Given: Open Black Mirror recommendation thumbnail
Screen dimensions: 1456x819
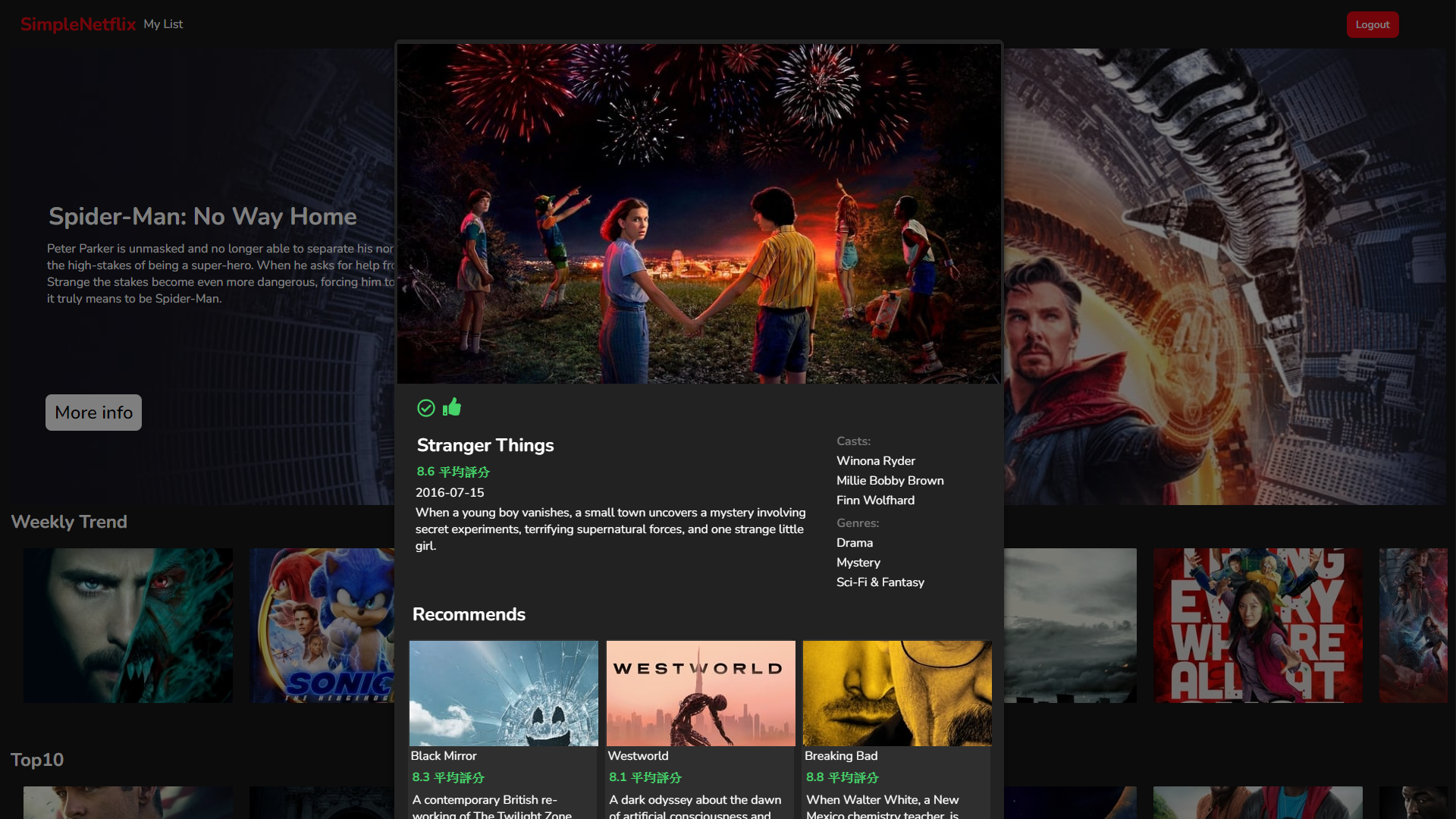Looking at the screenshot, I should 504,693.
